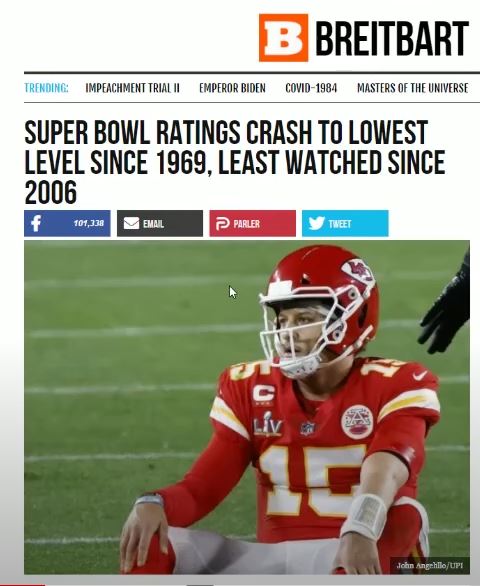
Task: Share the article via Email button
Action: coord(160,223)
